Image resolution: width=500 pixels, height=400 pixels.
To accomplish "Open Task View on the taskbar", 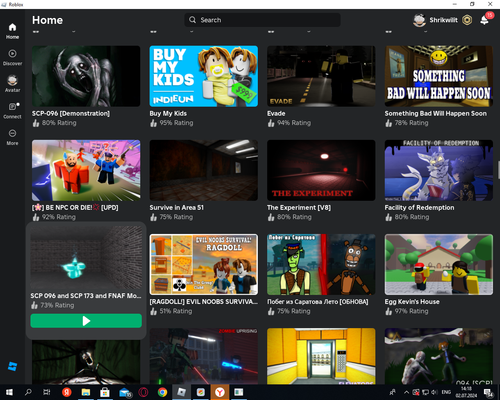I will (x=47, y=392).
